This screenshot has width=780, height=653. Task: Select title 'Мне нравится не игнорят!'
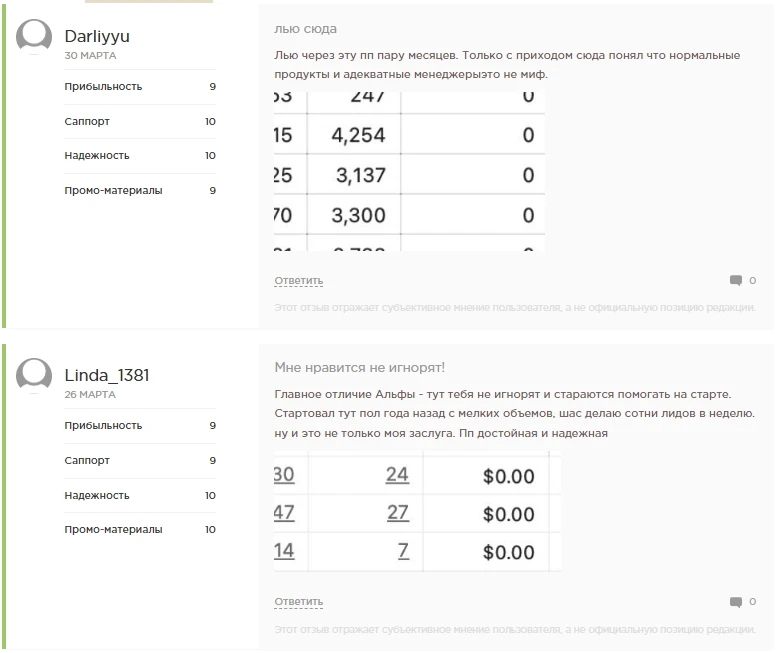point(359,368)
